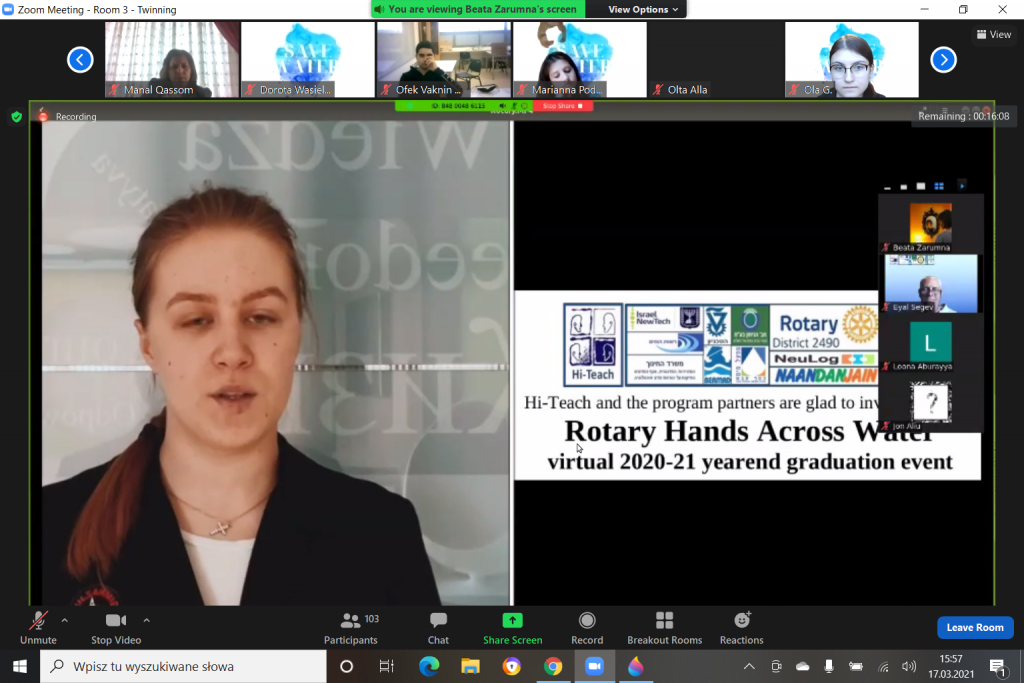The image size is (1024, 683).
Task: Click the Windows search box
Action: click(x=183, y=666)
